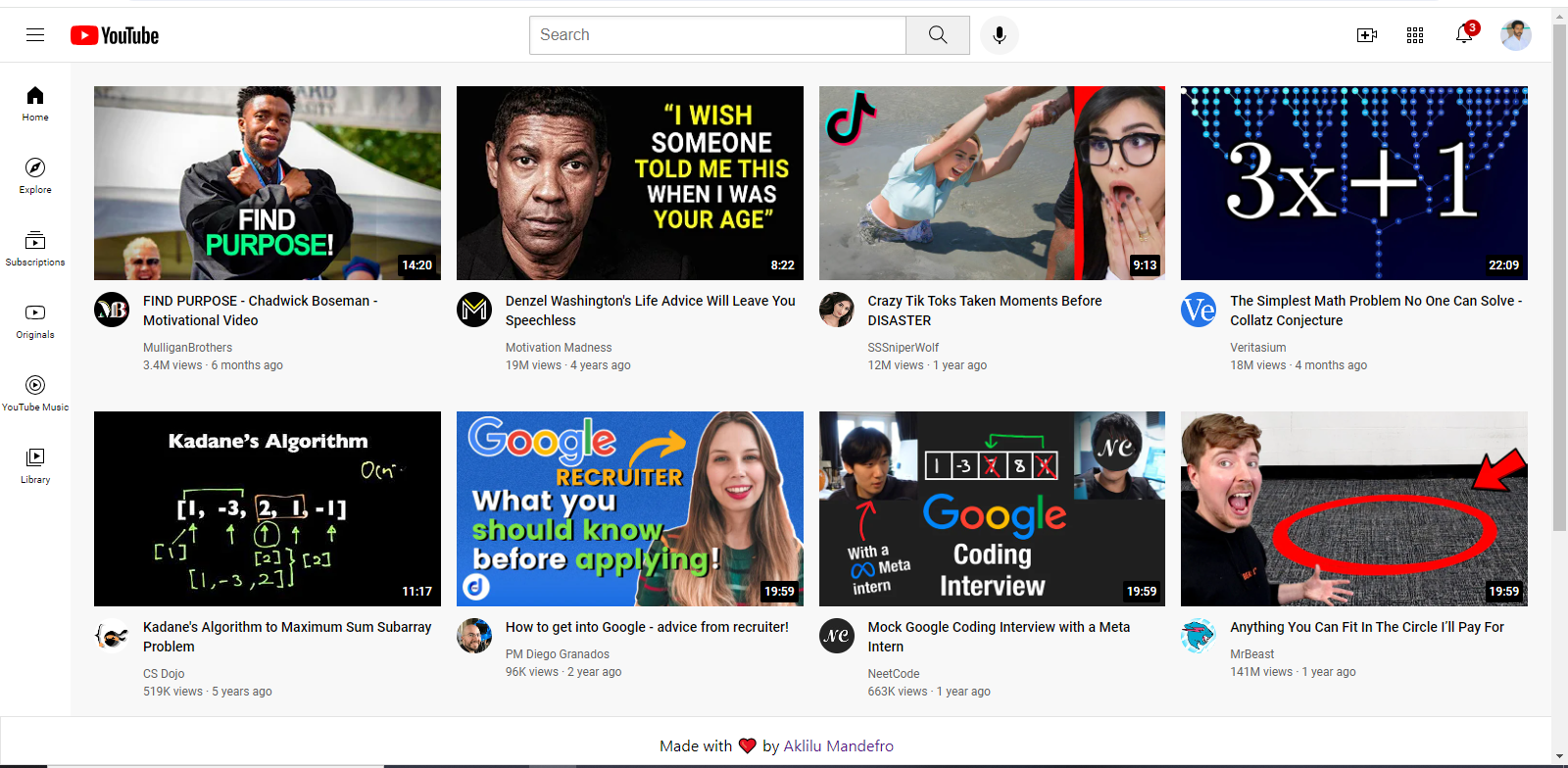Open the notifications bell

[1464, 34]
